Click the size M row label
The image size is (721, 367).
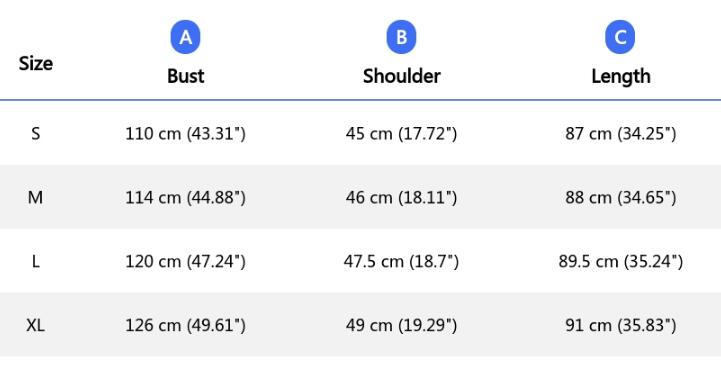35,198
